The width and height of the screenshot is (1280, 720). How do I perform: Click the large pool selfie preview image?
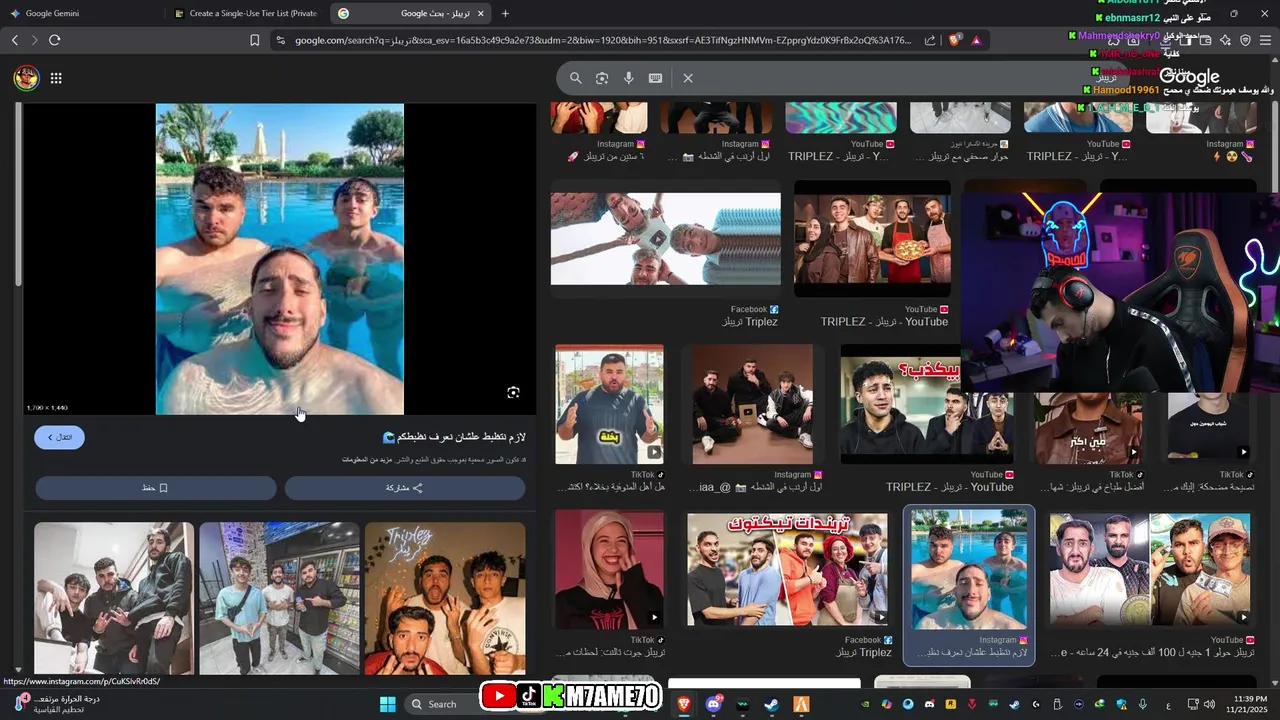(x=280, y=259)
